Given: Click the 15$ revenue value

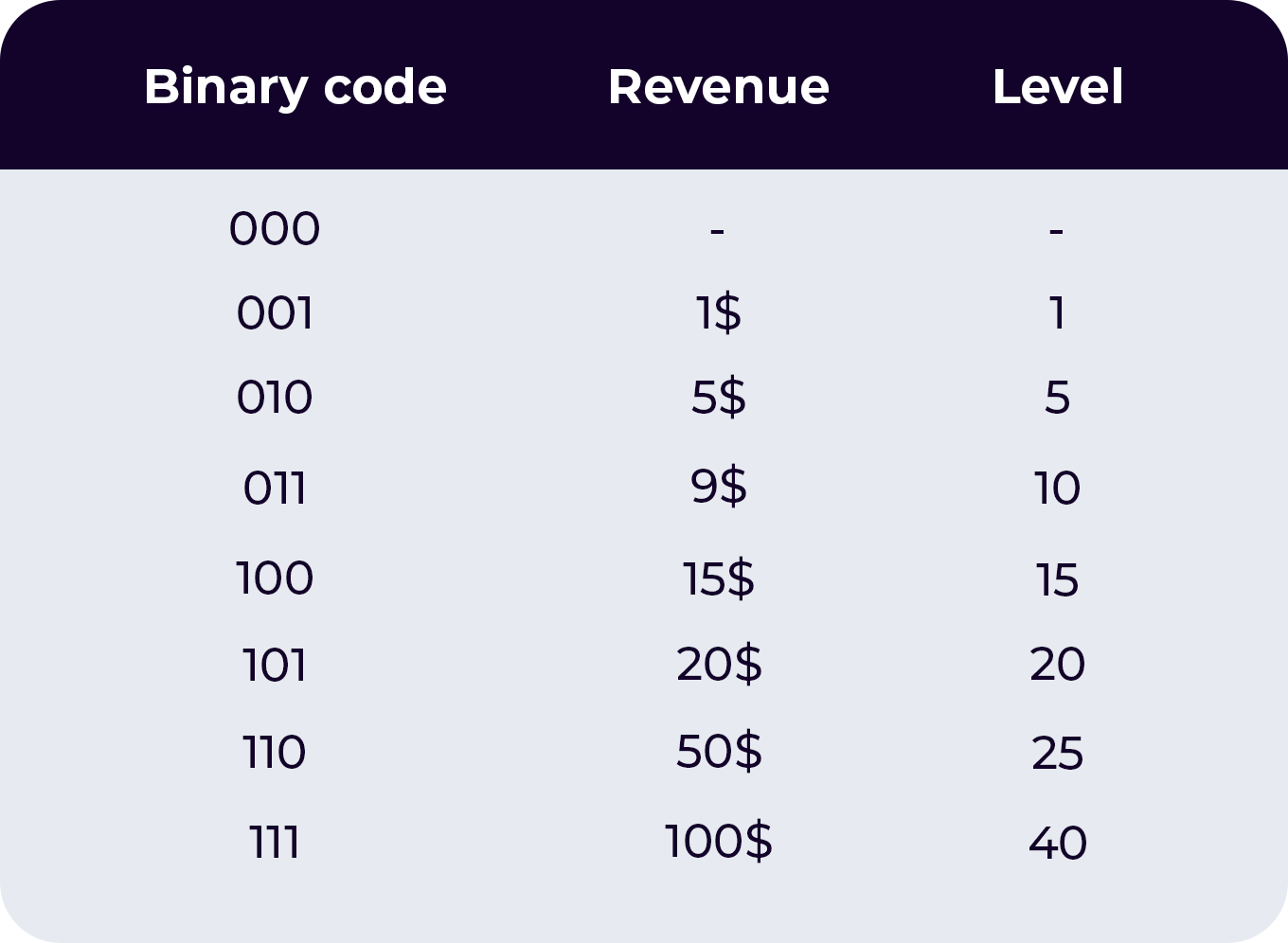Looking at the screenshot, I should (719, 578).
